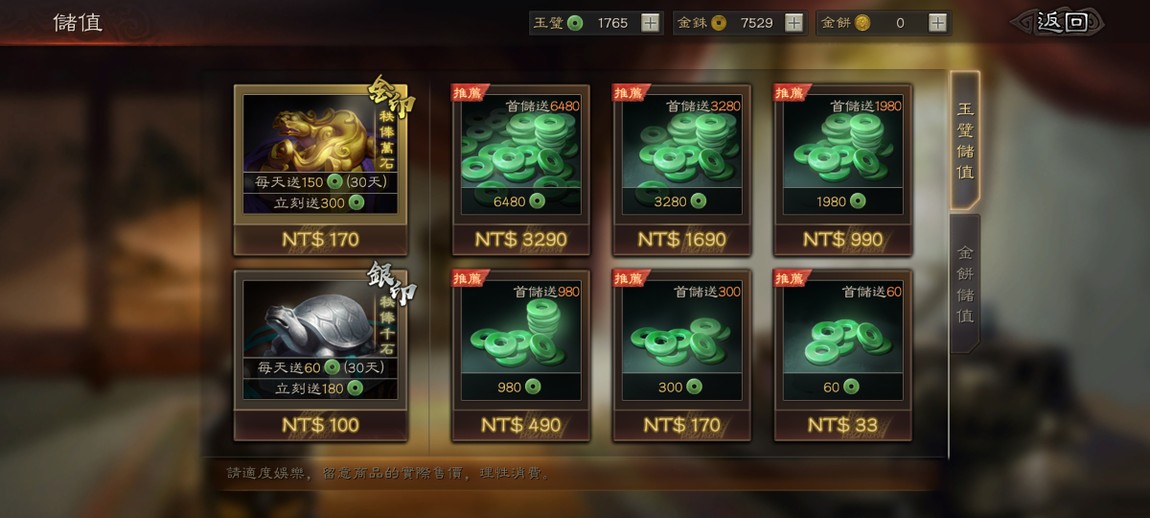The image size is (1150, 518).
Task: Add more 玉璧 with the plus icon
Action: (650, 23)
